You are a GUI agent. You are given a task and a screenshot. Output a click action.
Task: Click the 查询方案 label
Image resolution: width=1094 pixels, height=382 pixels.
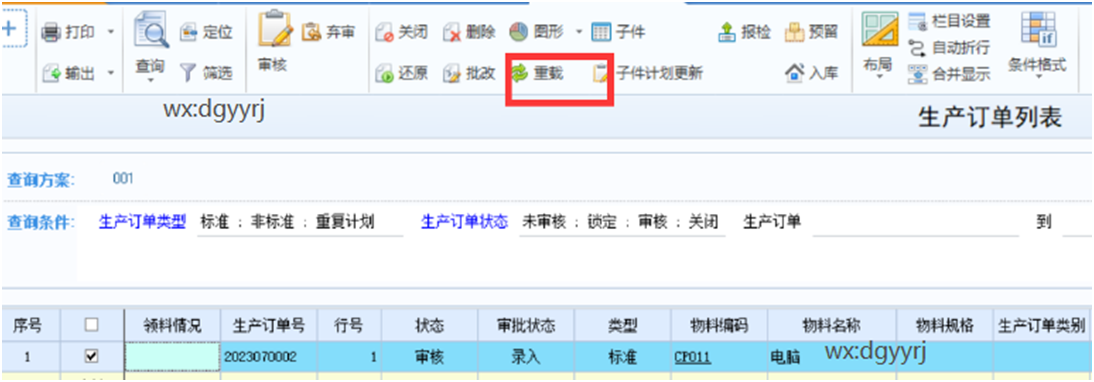(40, 180)
